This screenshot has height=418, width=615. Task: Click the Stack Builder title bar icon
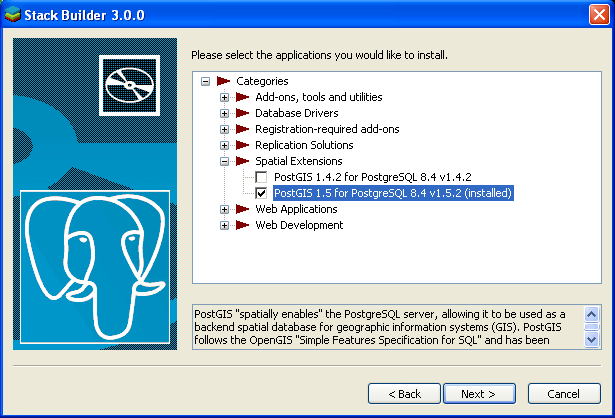tap(13, 15)
